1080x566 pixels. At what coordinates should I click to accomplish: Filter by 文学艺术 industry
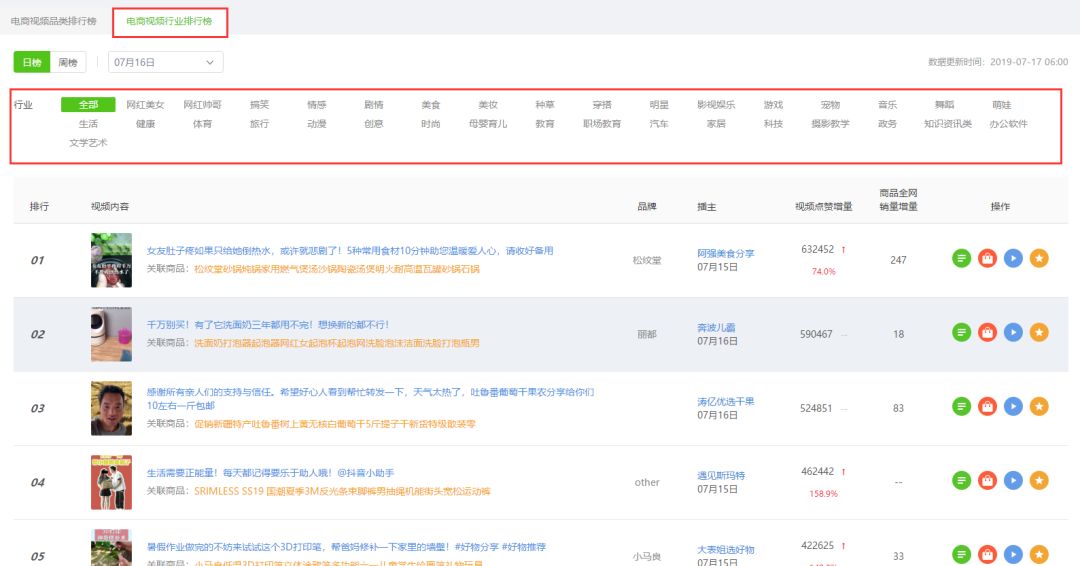[x=88, y=143]
